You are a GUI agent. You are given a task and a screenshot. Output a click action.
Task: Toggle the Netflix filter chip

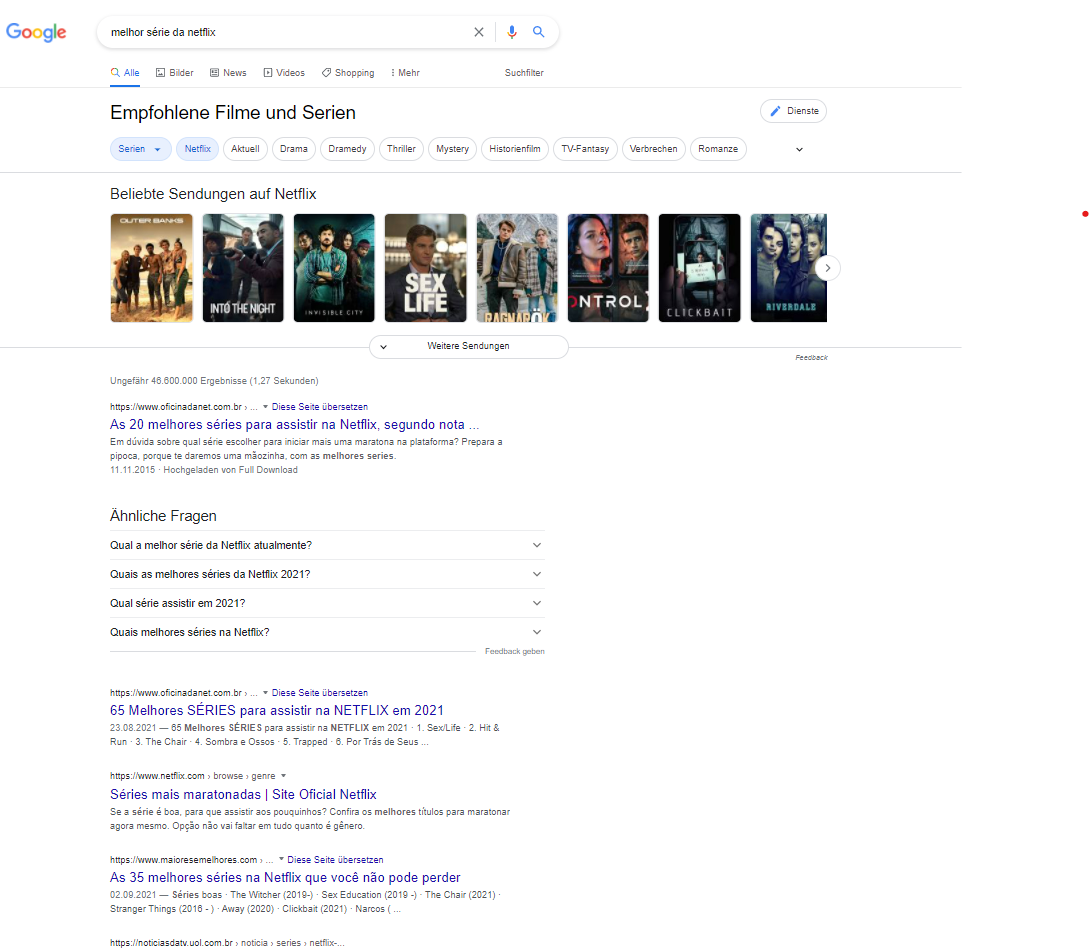(x=197, y=149)
